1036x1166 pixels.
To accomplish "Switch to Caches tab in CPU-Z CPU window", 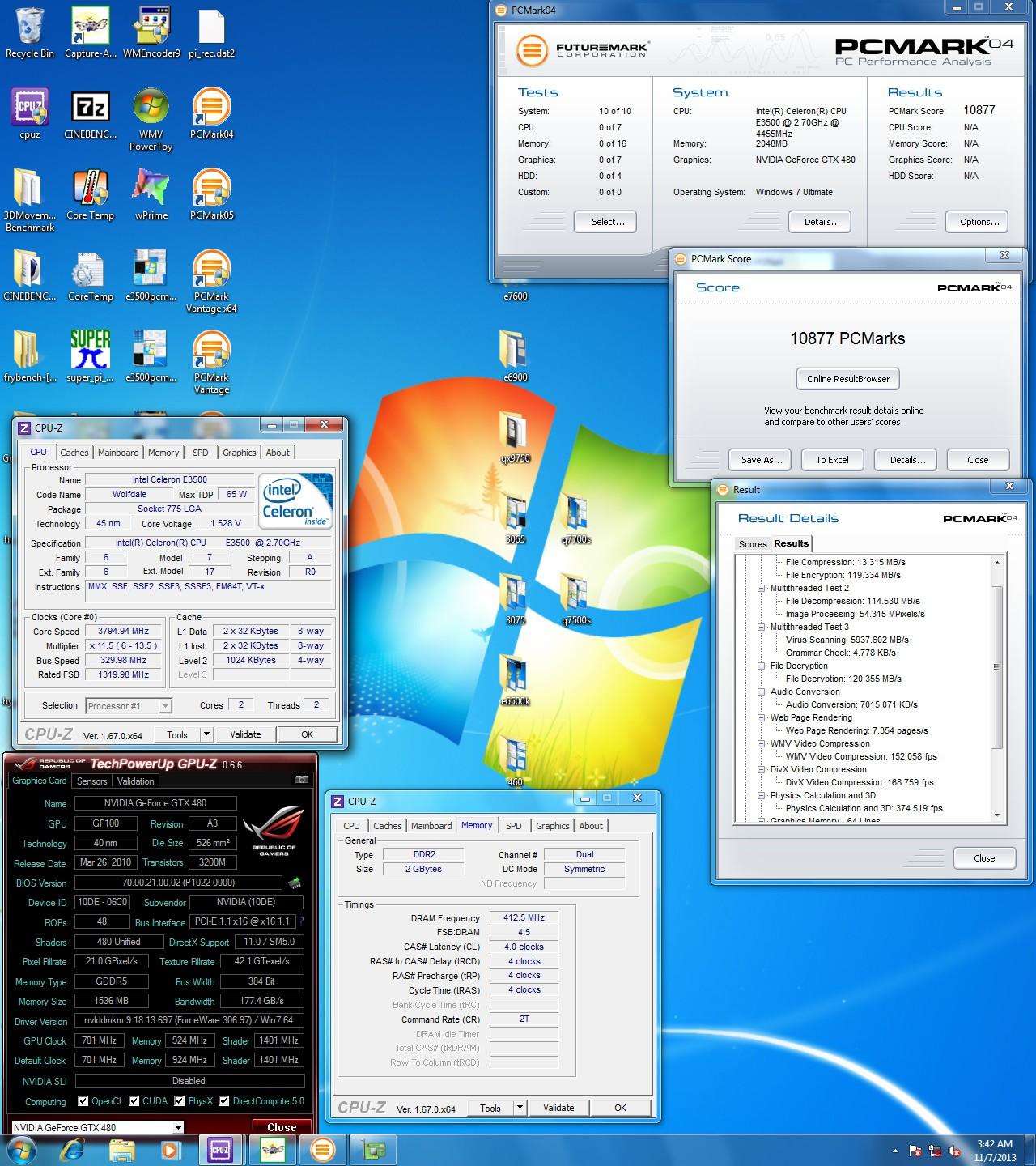I will tap(74, 453).
